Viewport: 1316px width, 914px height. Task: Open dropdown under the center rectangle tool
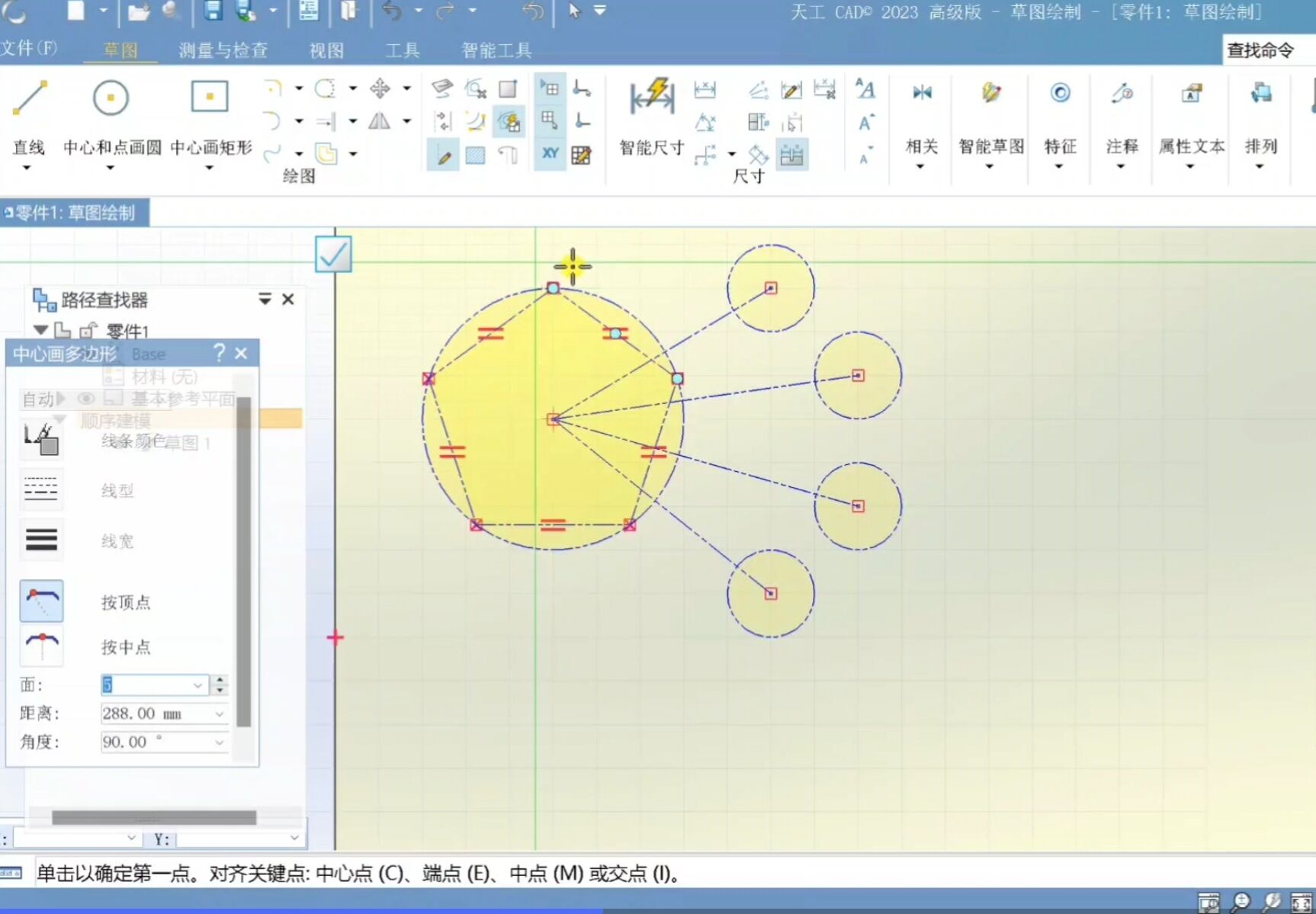209,168
